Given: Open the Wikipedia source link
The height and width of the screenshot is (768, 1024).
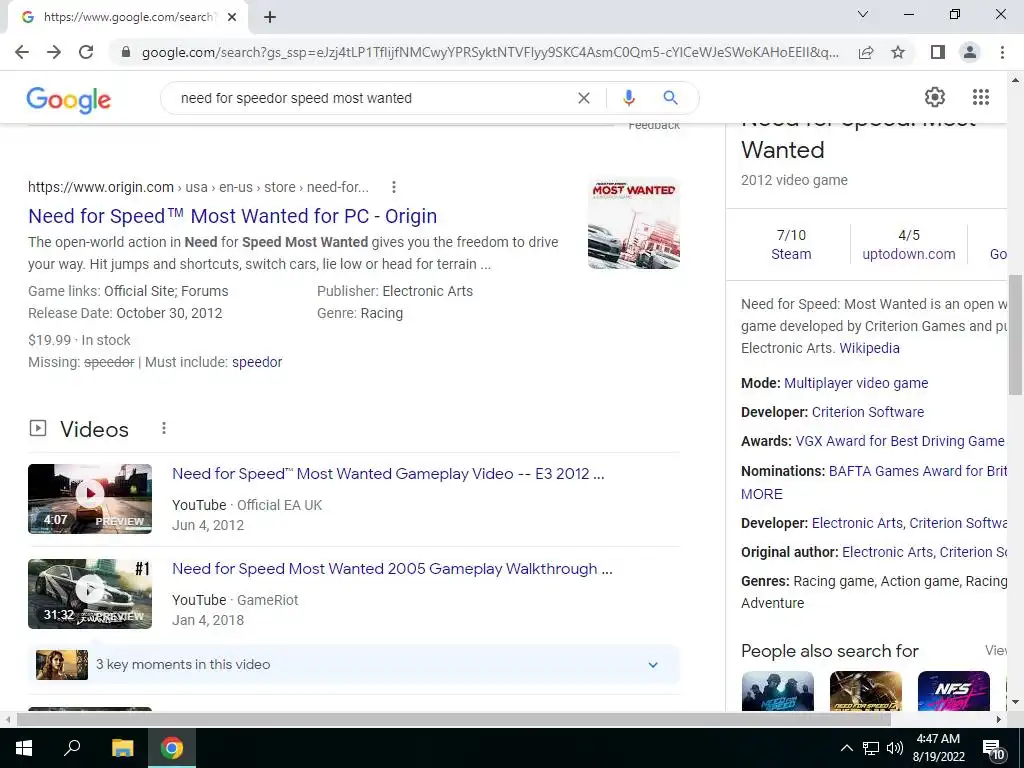Looking at the screenshot, I should pos(869,348).
